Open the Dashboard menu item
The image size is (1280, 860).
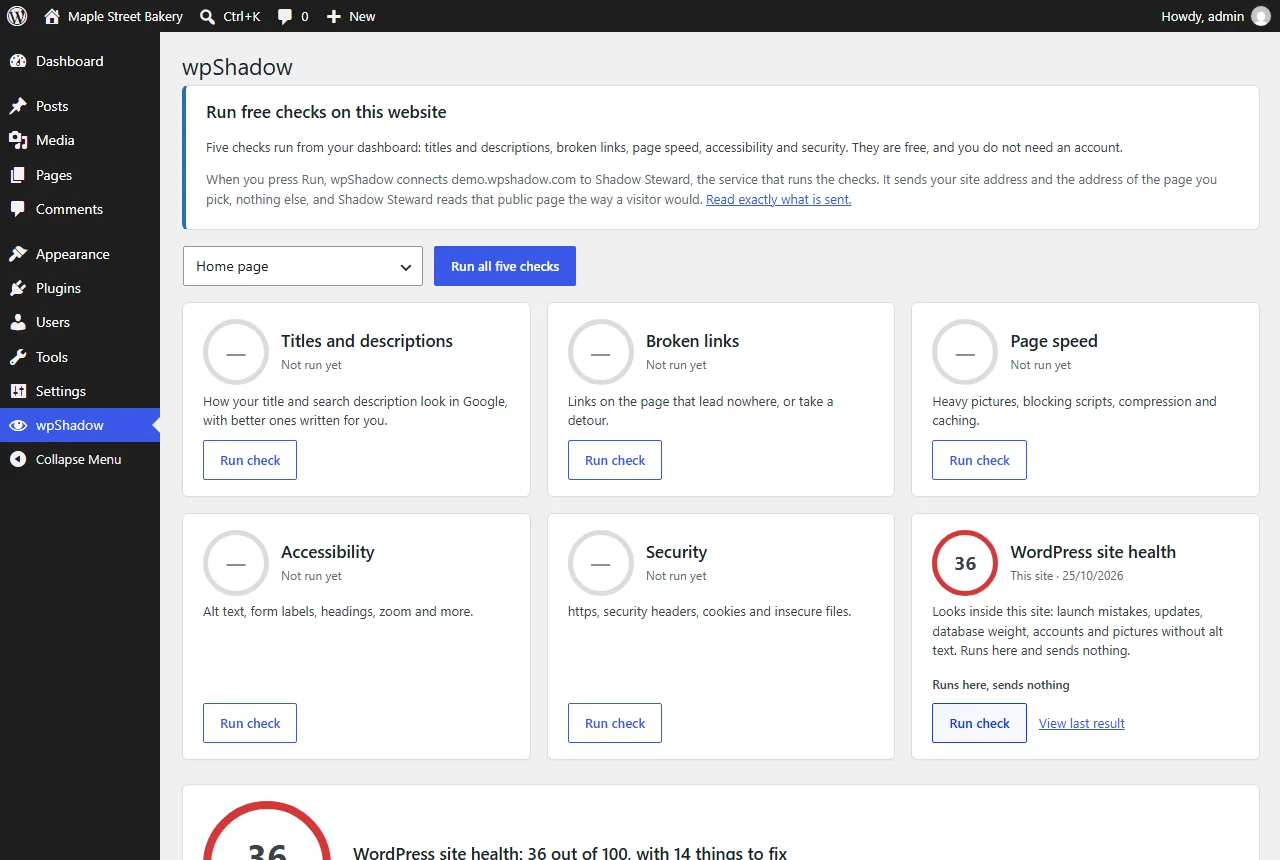(x=80, y=61)
